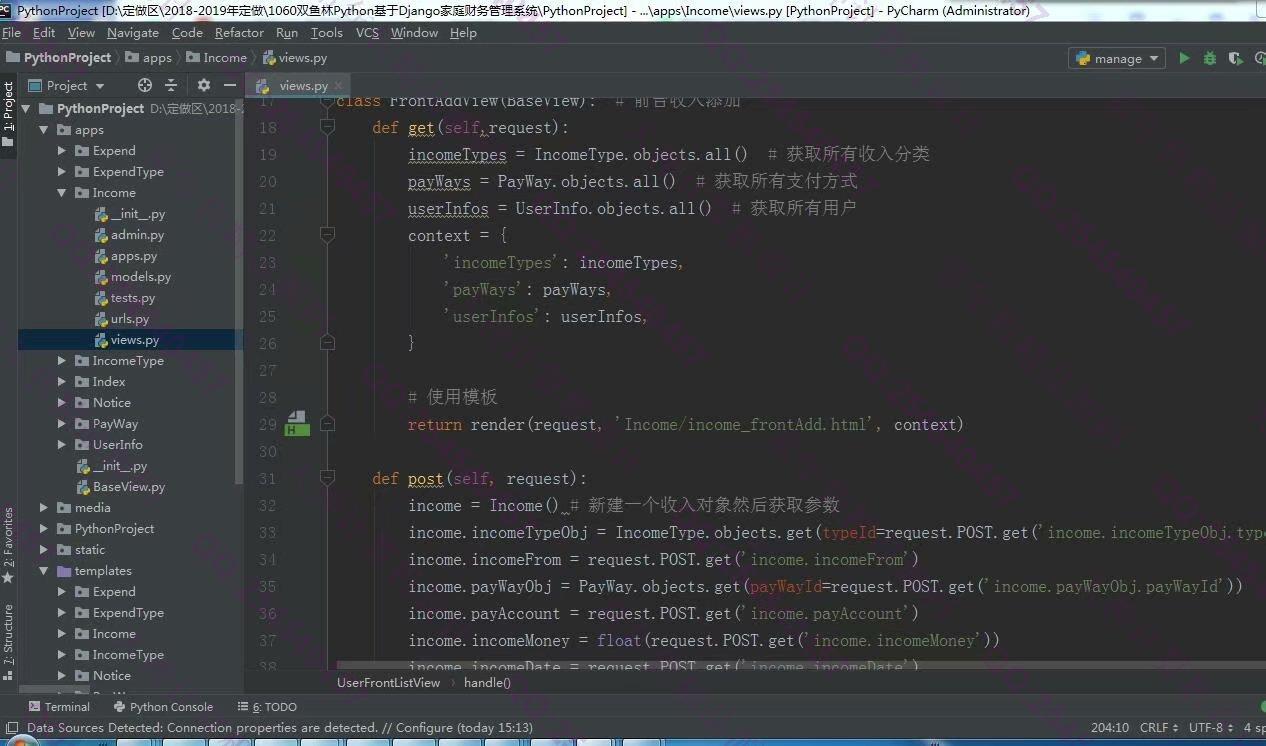Screen dimensions: 1266x746
Task: Click the HTML template gutter icon on line 29
Action: [296, 424]
